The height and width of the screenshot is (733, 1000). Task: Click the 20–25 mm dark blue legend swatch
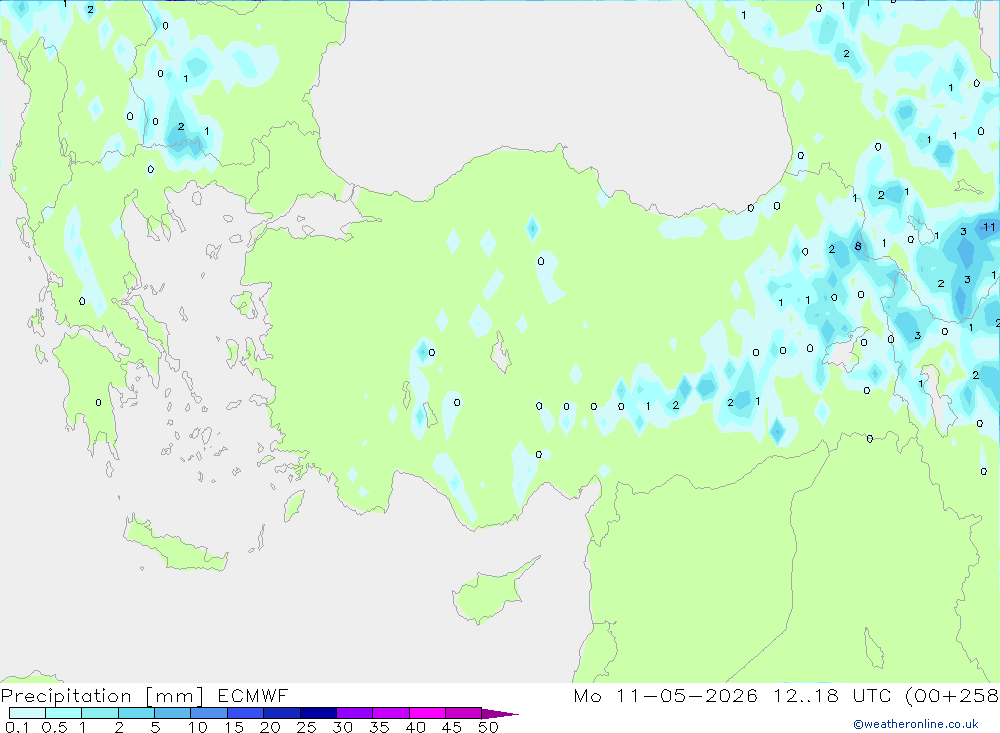pyautogui.click(x=281, y=713)
